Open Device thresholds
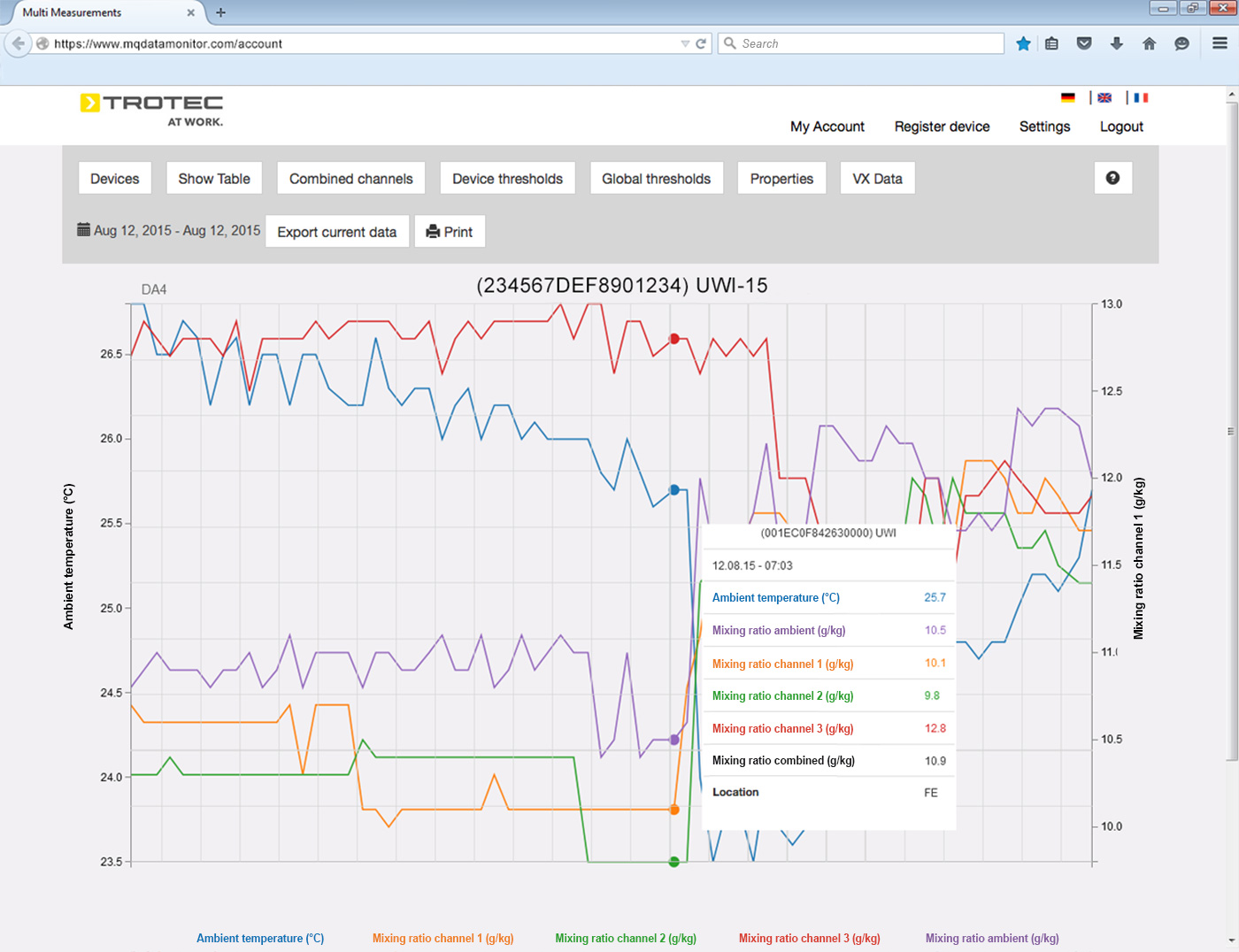 click(x=508, y=178)
